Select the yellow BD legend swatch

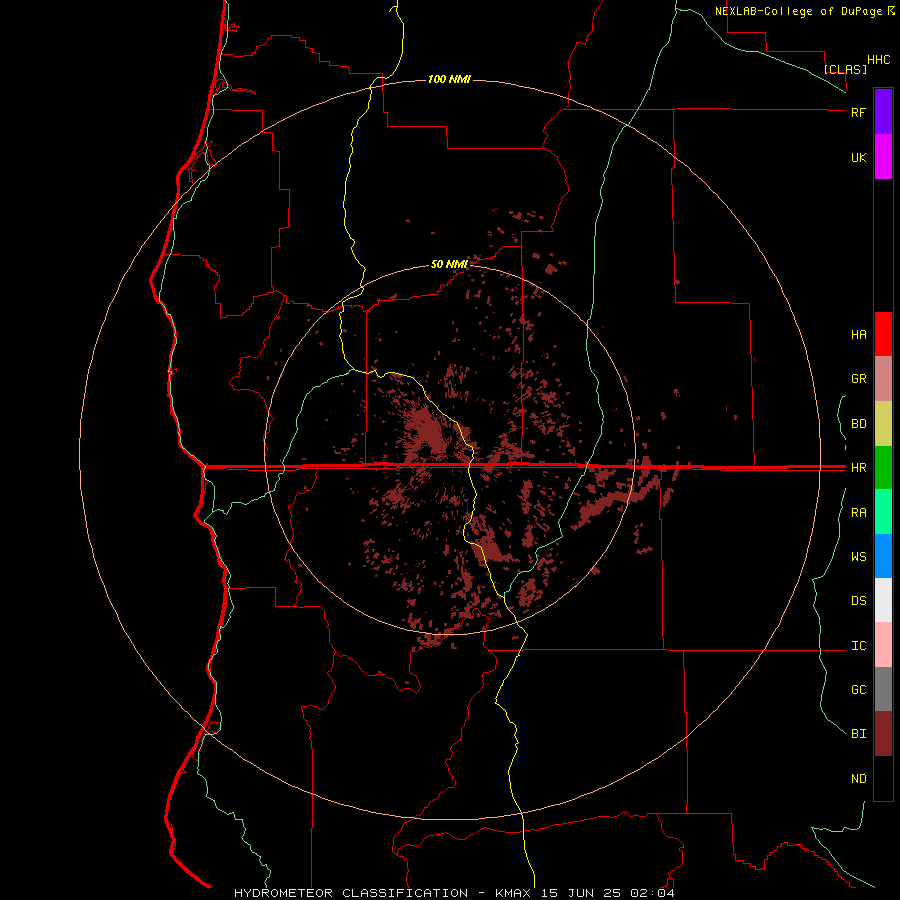tap(883, 424)
